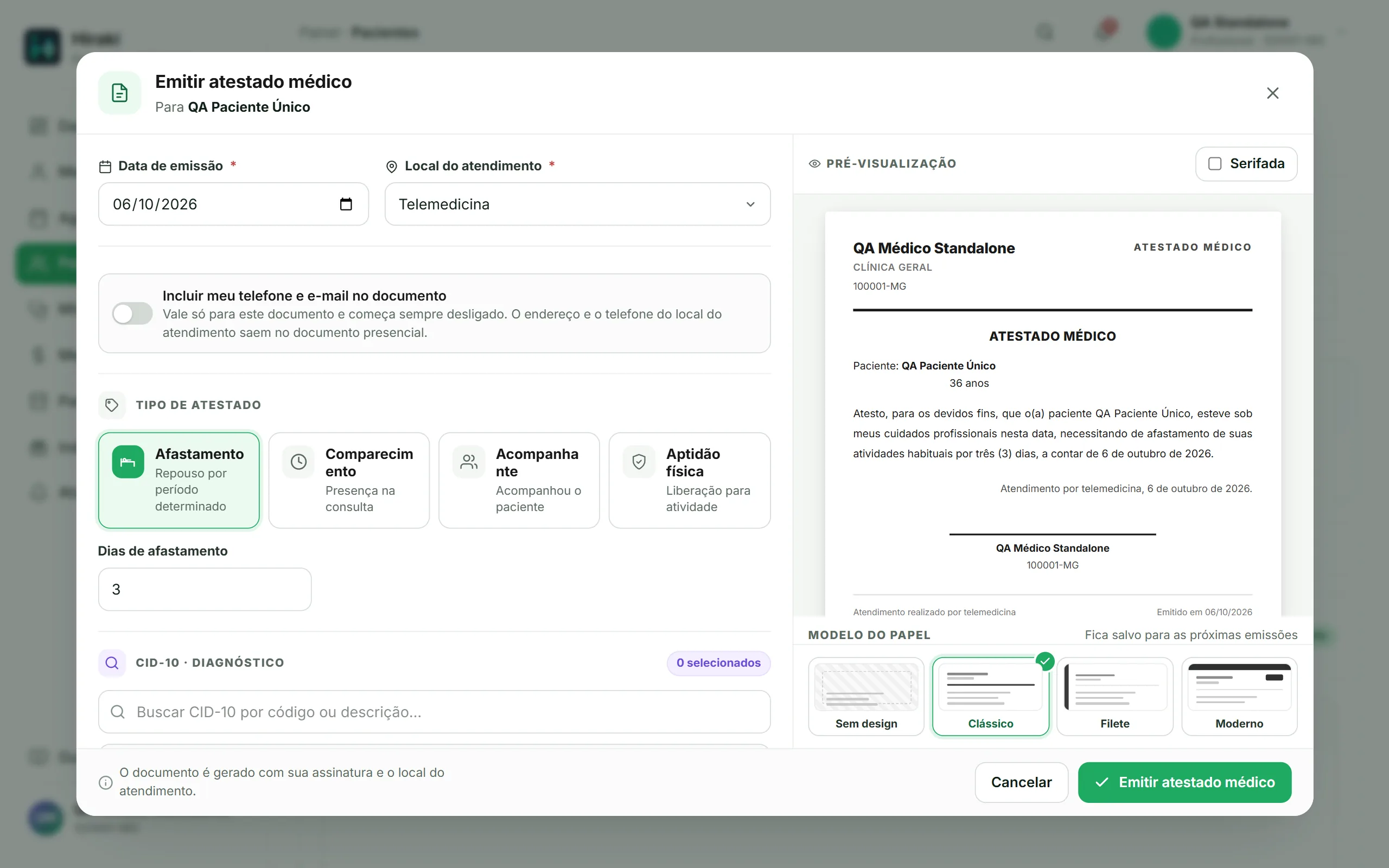This screenshot has width=1389, height=868.
Task: Open the Local do atendimento dropdown
Action: click(577, 205)
